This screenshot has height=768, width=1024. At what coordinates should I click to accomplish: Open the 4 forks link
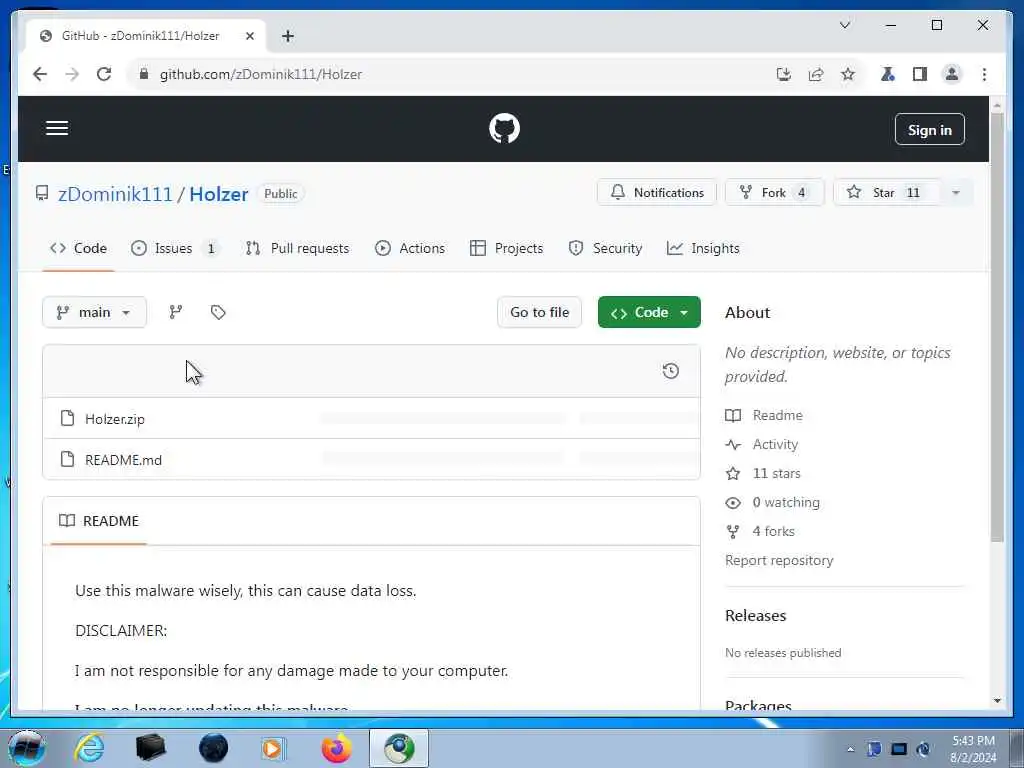[x=760, y=532]
